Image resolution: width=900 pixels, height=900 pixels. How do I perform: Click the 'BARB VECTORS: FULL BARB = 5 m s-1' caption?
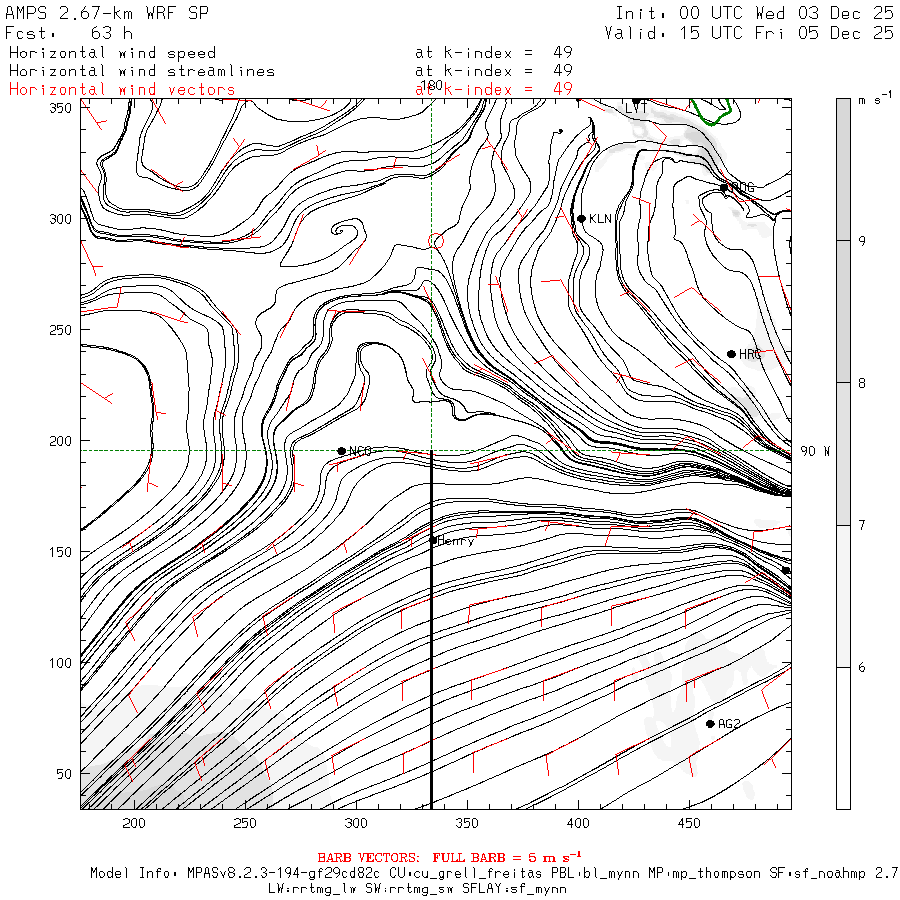point(449,858)
